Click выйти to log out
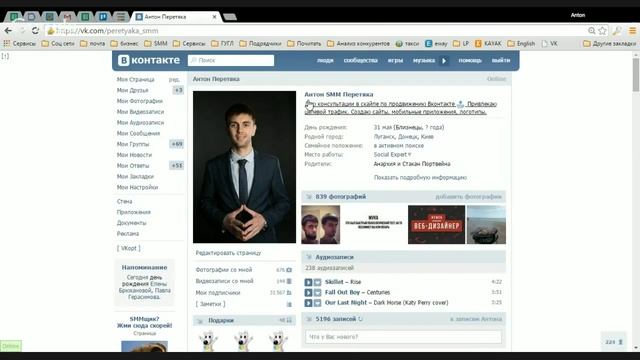 pyautogui.click(x=501, y=60)
